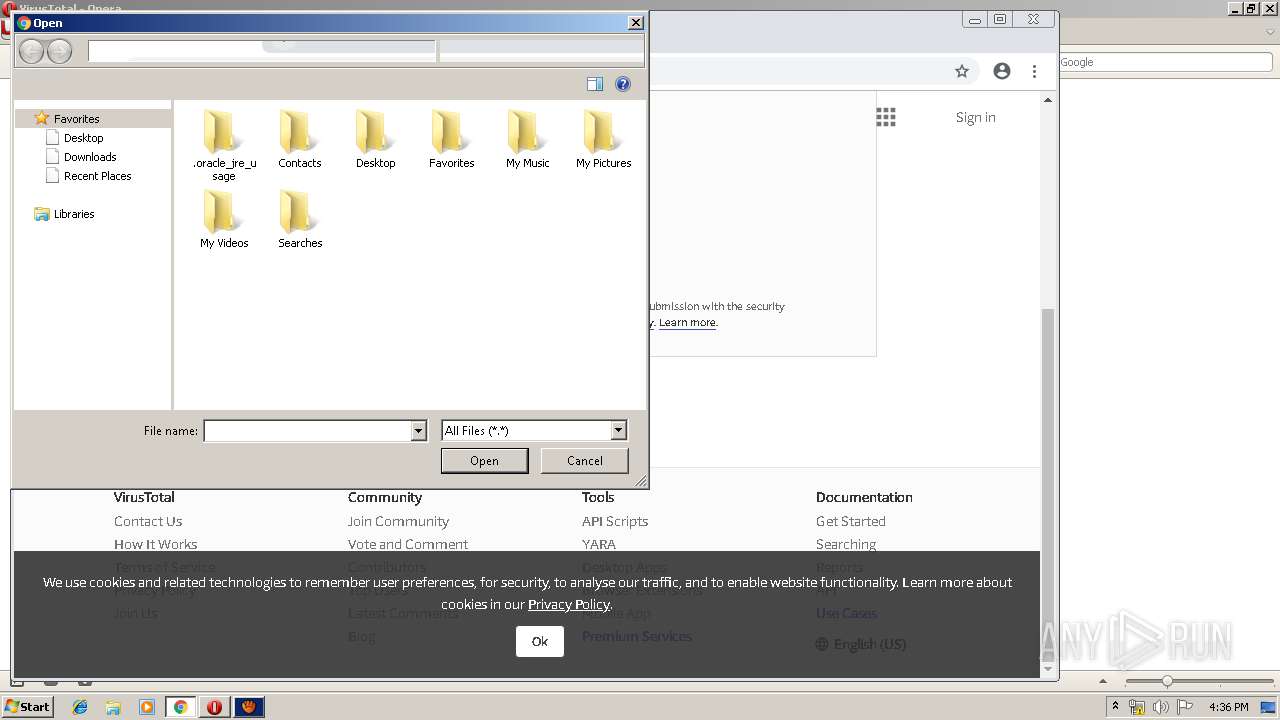Screen dimensions: 1280x720
Task: Bookmark page with the star icon in Chrome
Action: 962,71
